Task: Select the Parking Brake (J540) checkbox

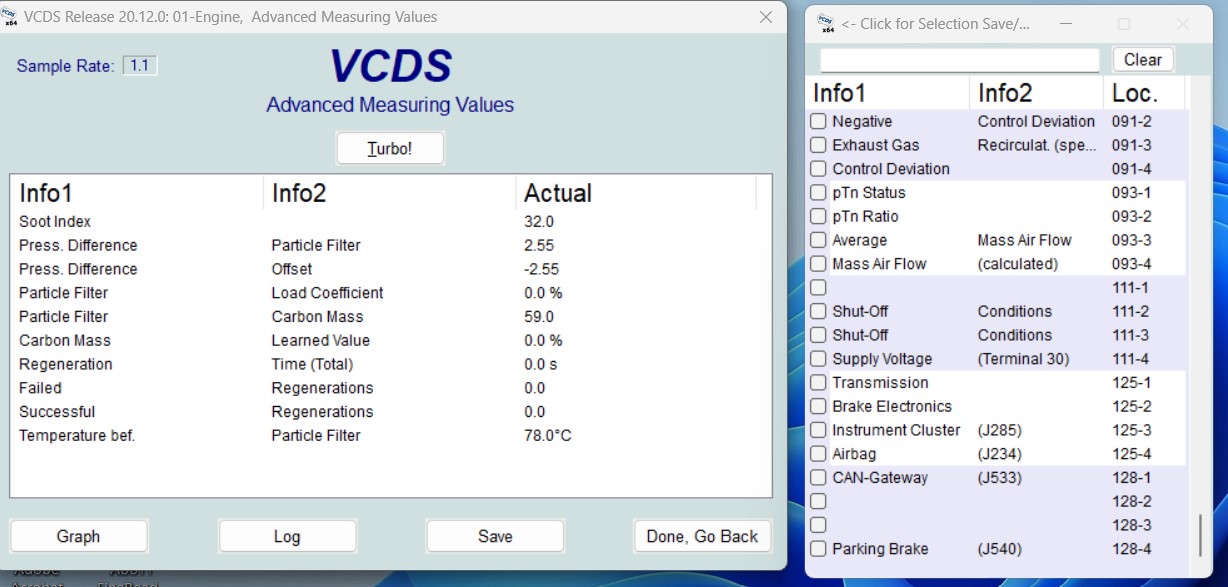Action: pyautogui.click(x=818, y=549)
